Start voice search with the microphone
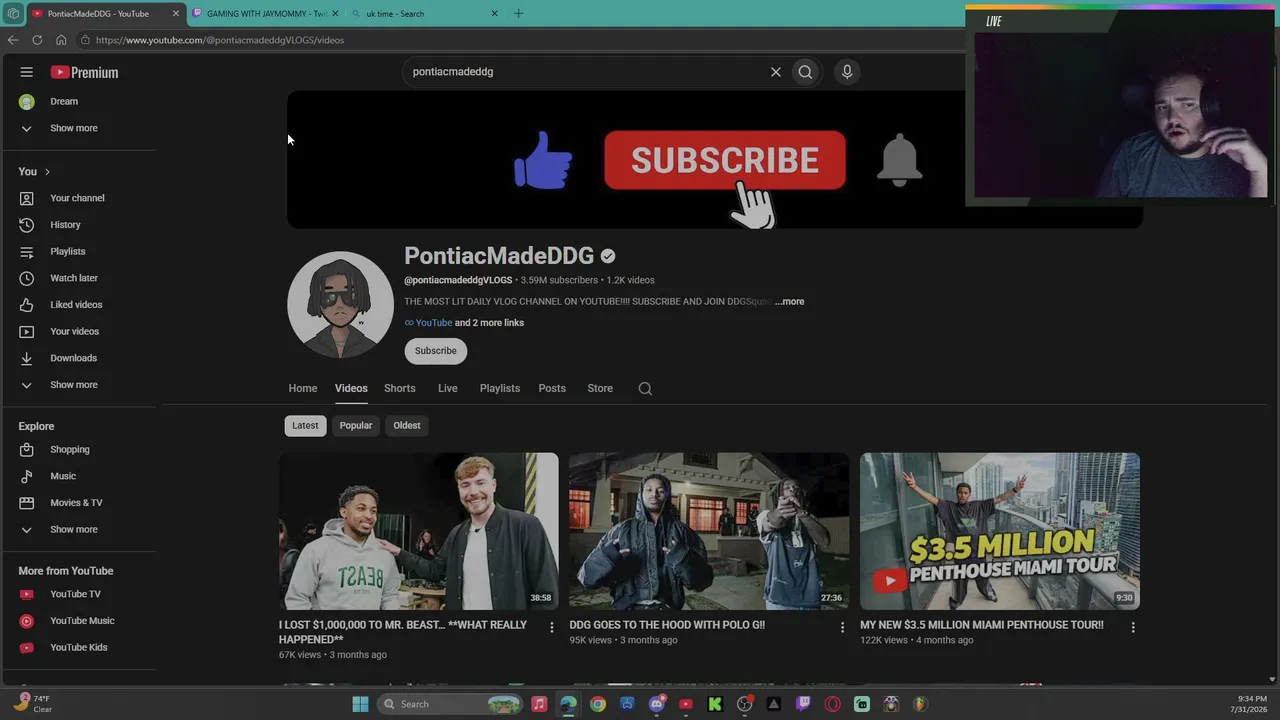The height and width of the screenshot is (720, 1280). click(847, 72)
